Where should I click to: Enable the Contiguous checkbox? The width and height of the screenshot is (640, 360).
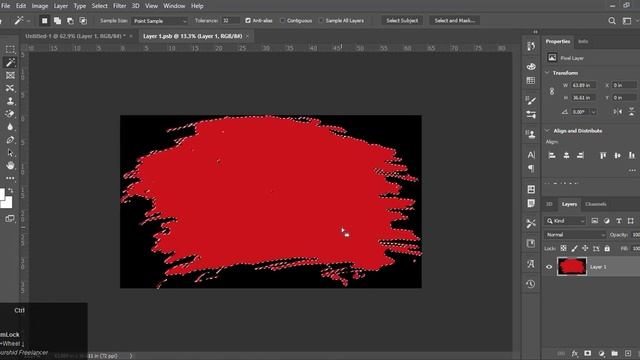point(282,20)
